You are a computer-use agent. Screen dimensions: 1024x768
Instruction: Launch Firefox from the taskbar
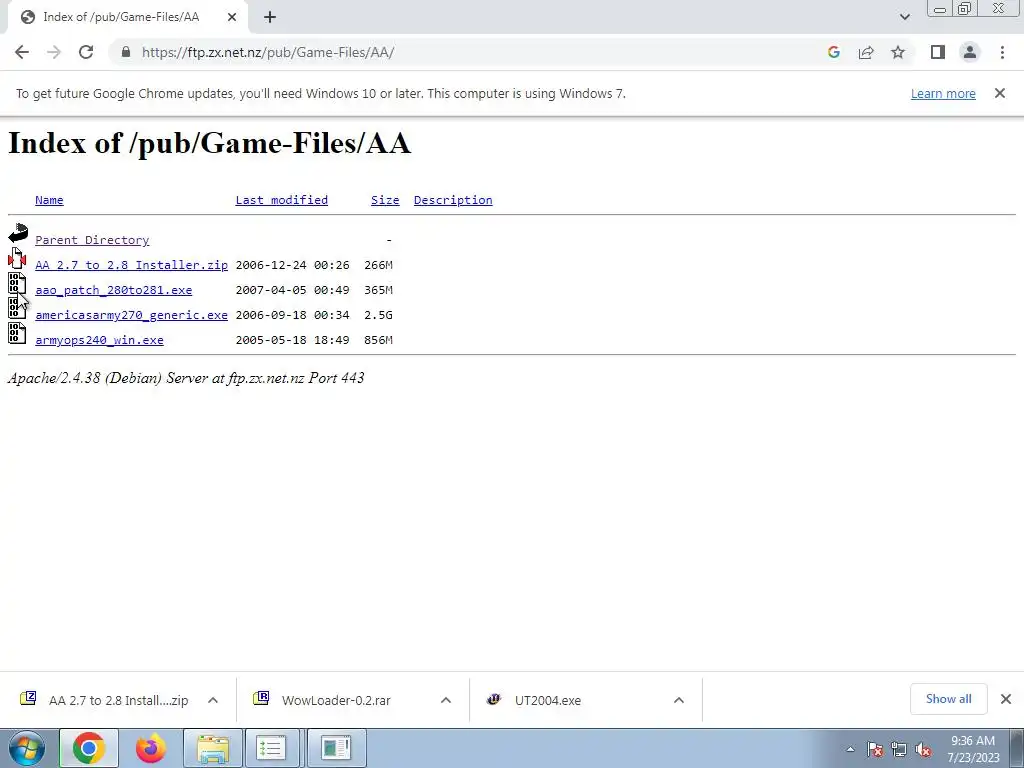tap(151, 748)
